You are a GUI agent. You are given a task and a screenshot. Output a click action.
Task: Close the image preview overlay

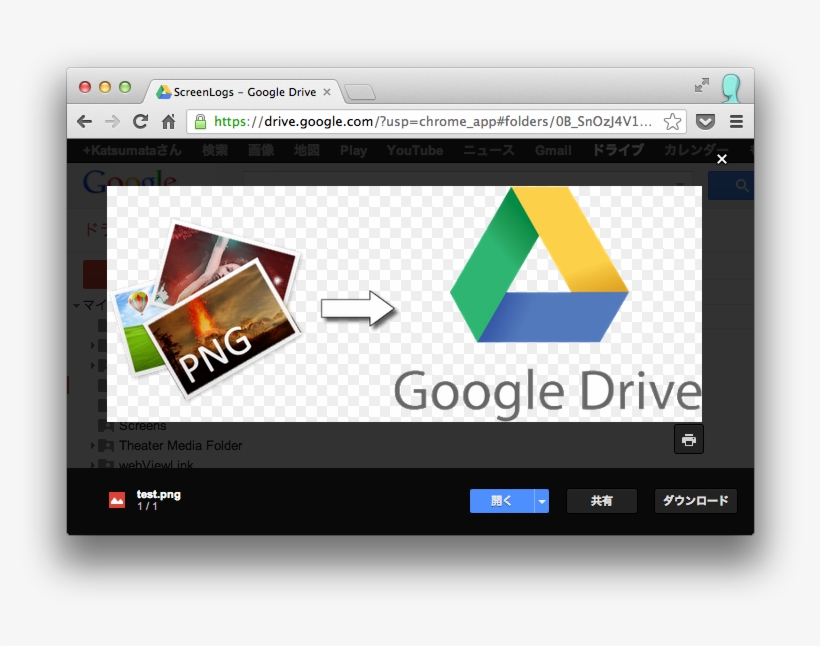coord(722,159)
